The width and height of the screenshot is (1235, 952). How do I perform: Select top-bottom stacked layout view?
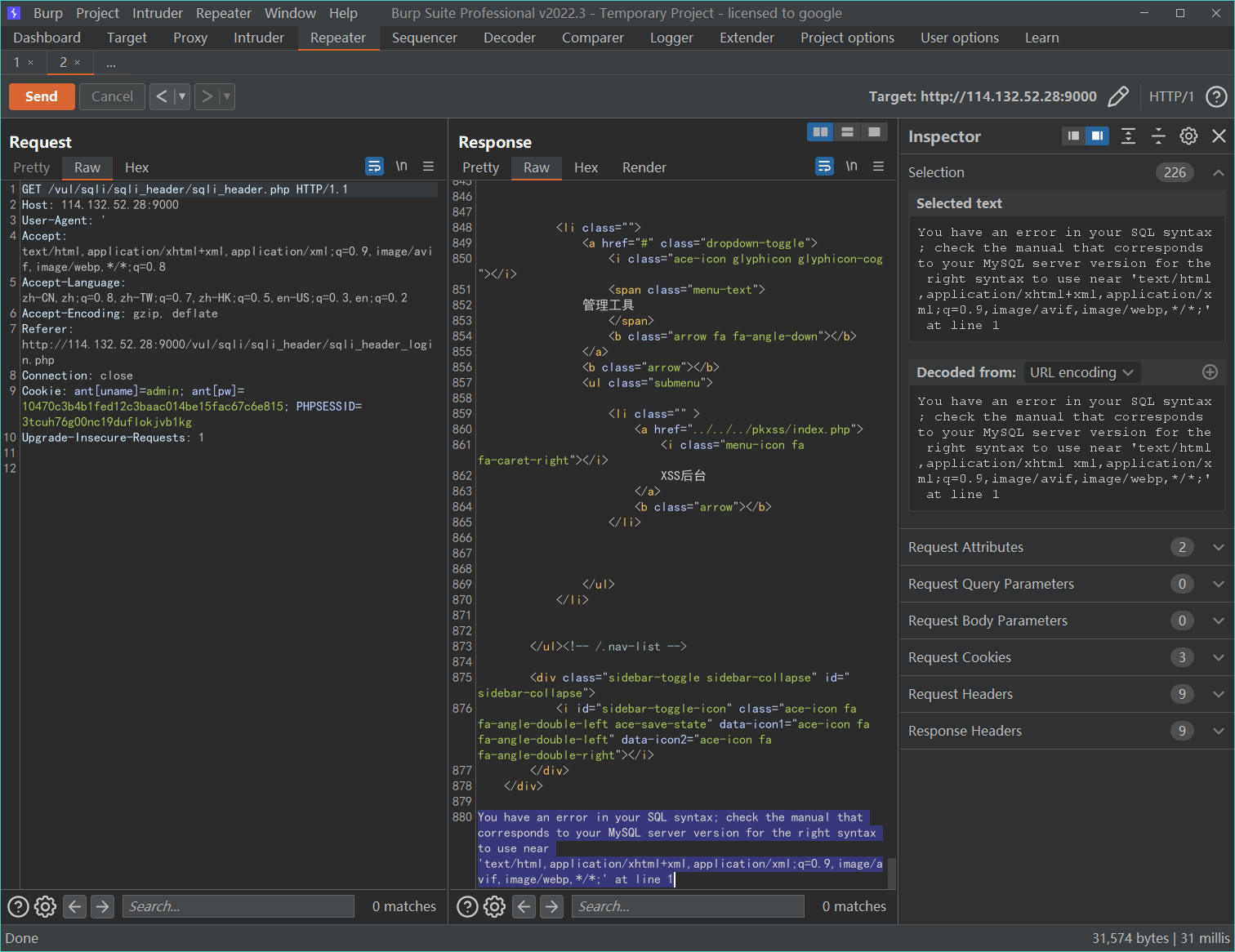[847, 132]
